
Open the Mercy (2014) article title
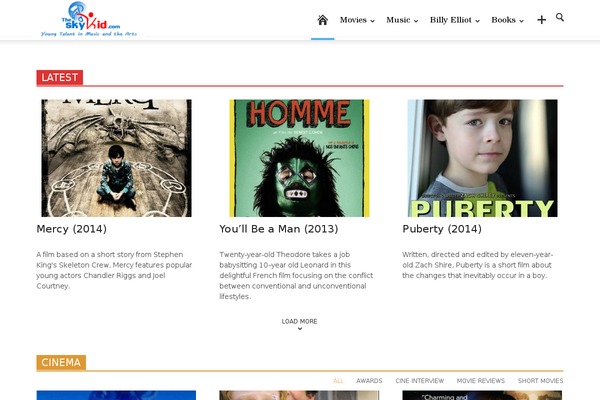(72, 229)
